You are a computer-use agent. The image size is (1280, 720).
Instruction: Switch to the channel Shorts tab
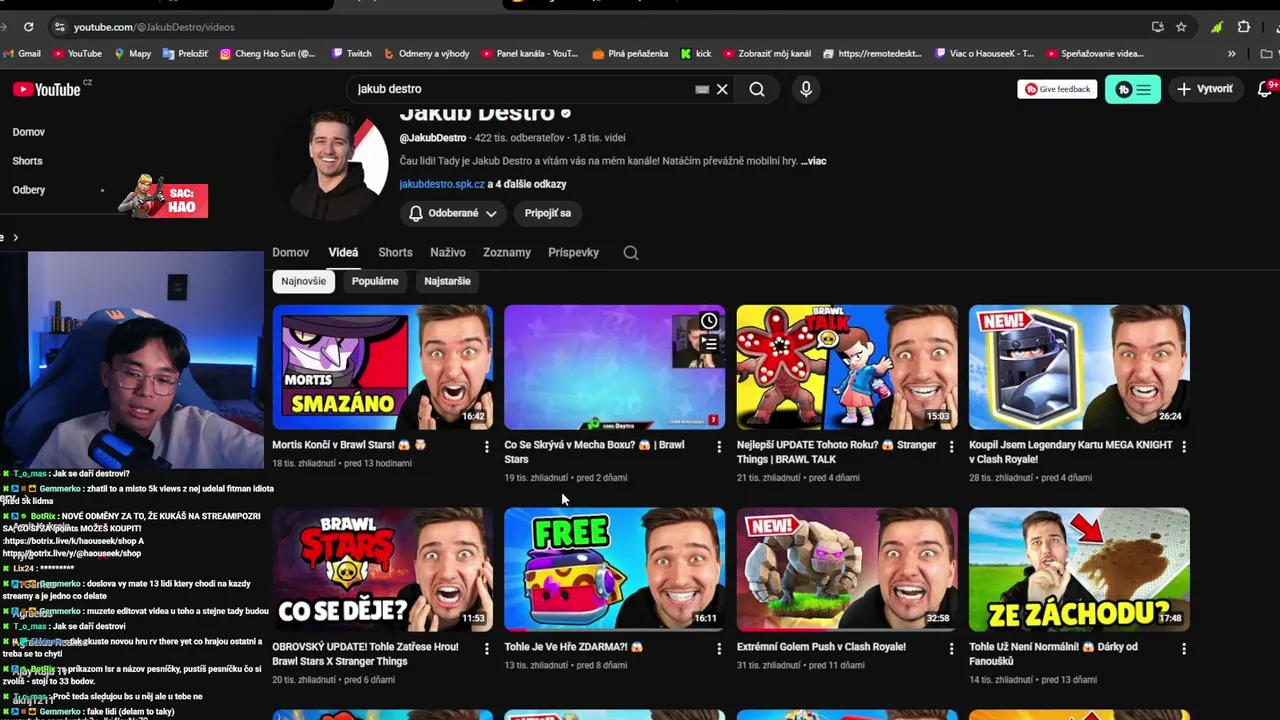(395, 253)
